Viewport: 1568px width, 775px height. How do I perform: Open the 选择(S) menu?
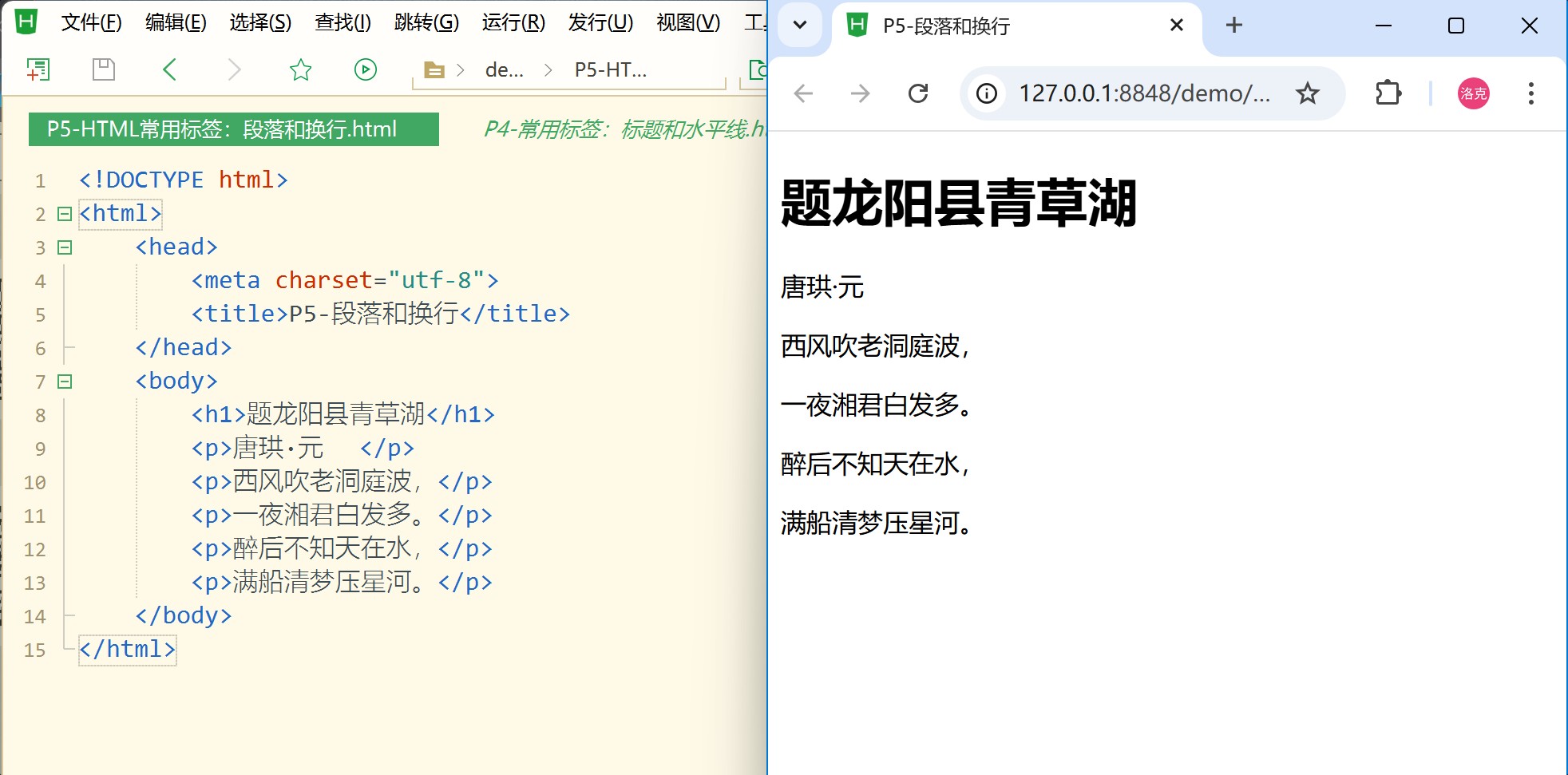point(260,22)
